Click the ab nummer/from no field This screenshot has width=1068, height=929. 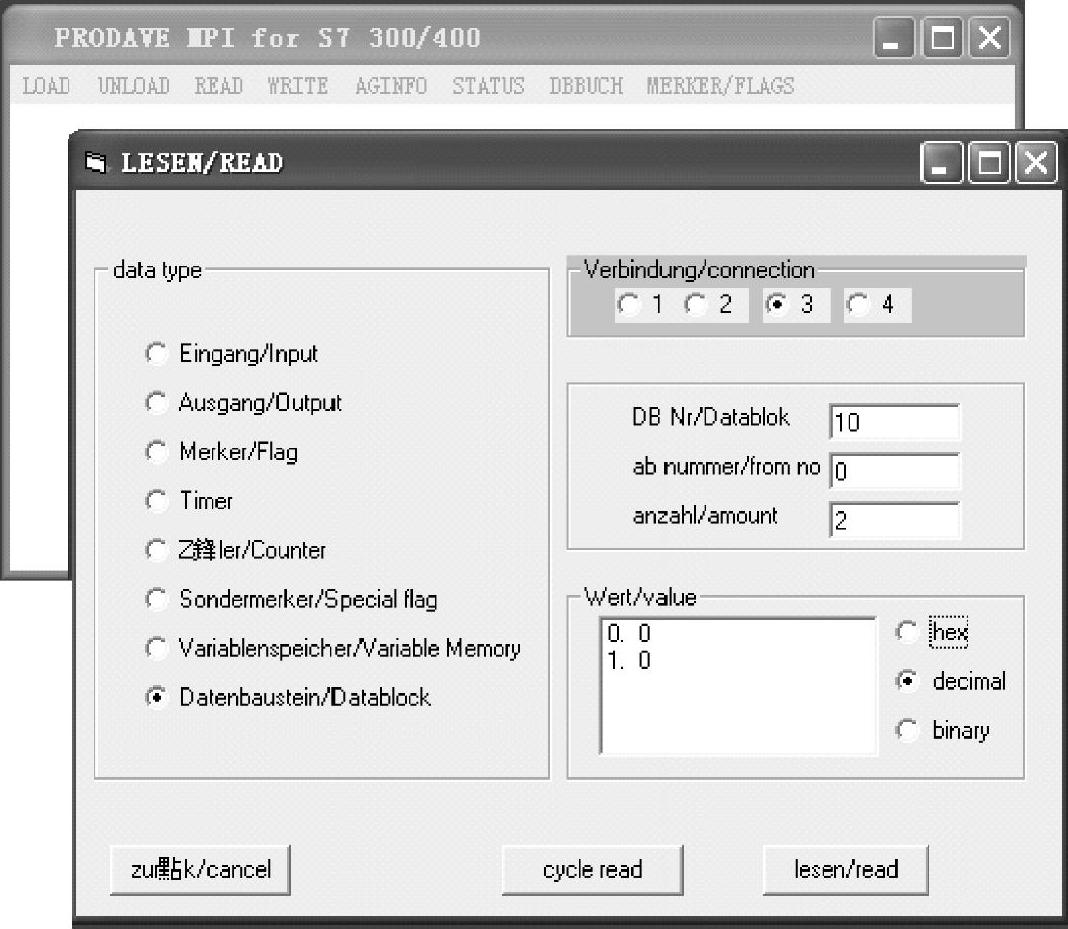[x=894, y=471]
